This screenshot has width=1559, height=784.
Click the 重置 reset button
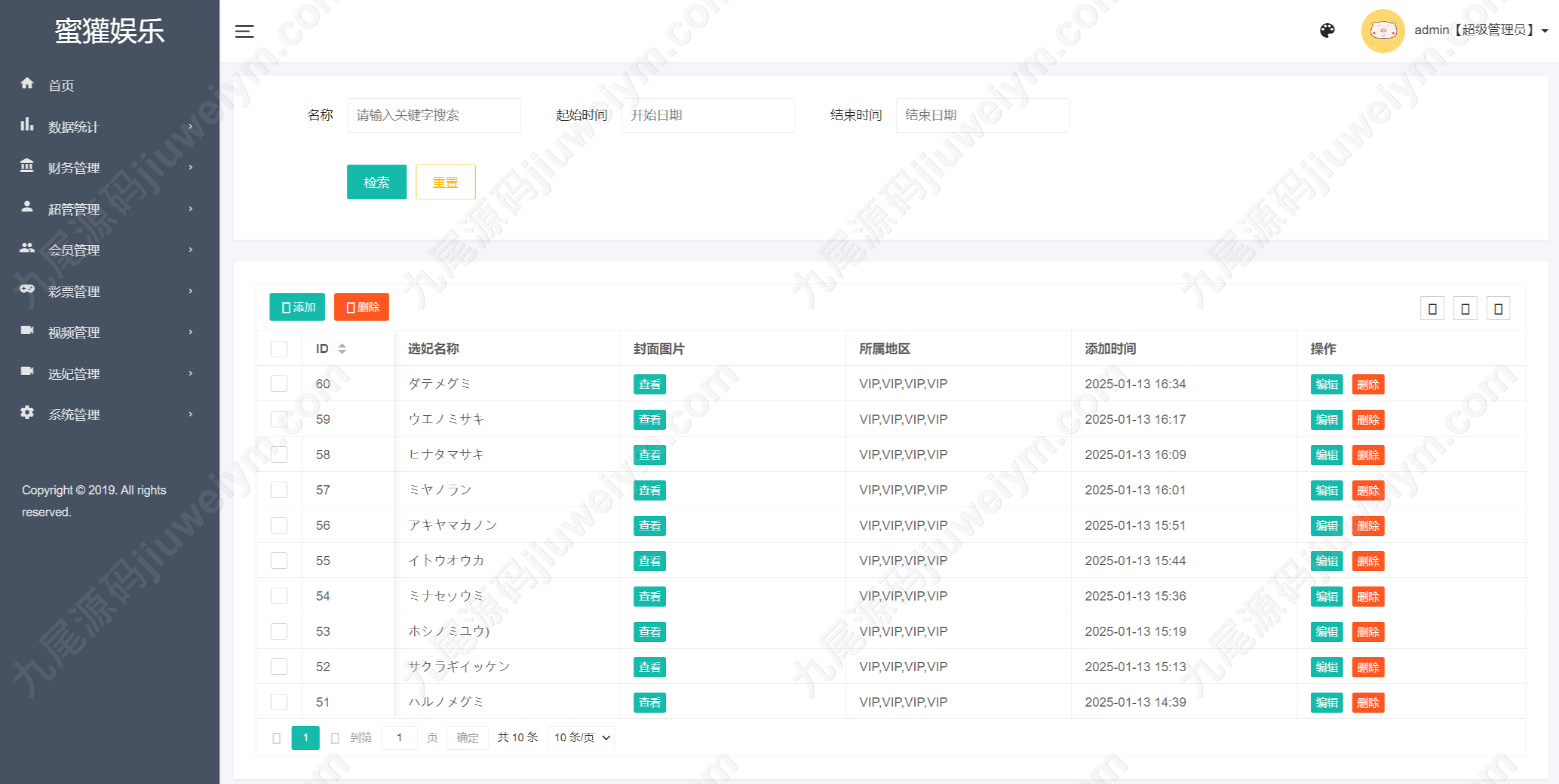[x=445, y=182]
